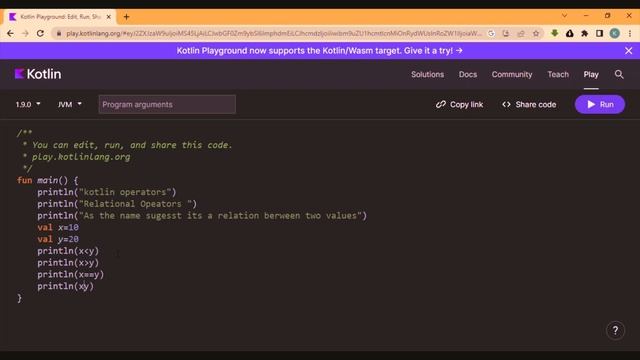Click the share page icon in address bar

pos(521,33)
